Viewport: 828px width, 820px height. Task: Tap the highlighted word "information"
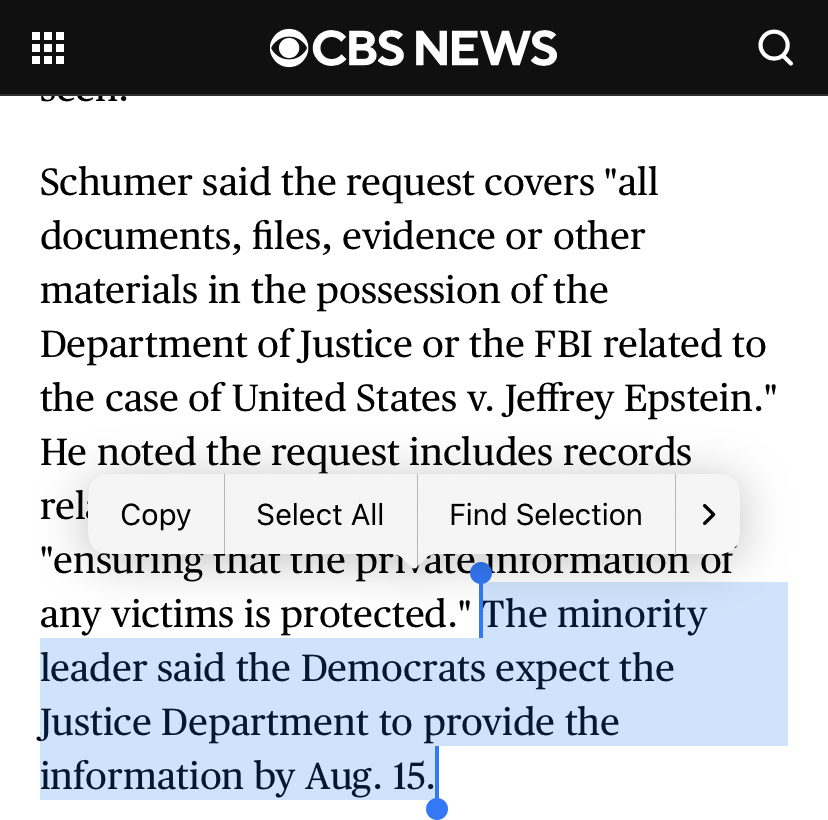(x=141, y=776)
